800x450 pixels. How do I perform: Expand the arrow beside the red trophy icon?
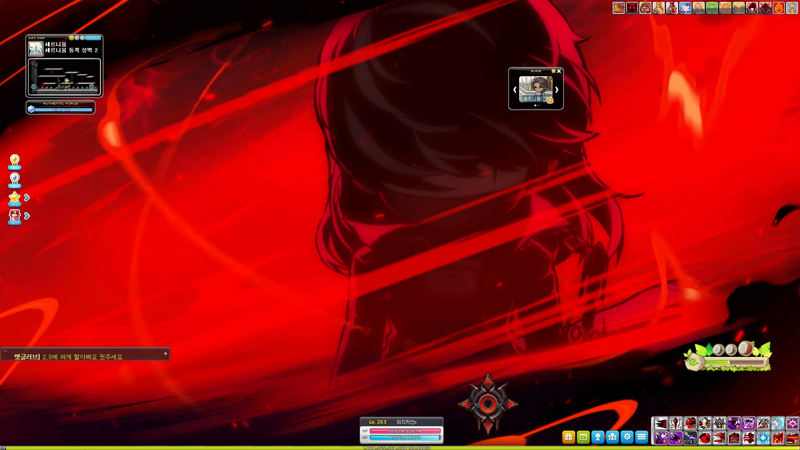pyautogui.click(x=27, y=216)
